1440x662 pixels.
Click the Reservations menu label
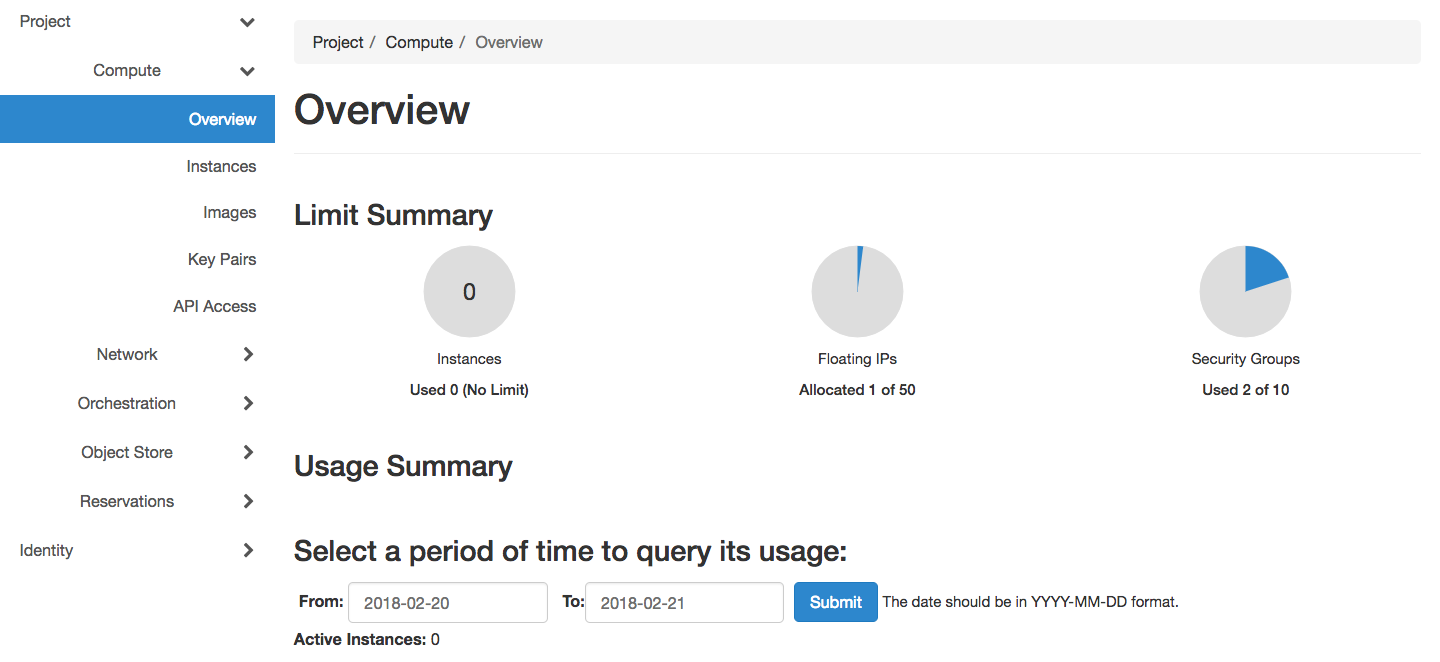127,501
